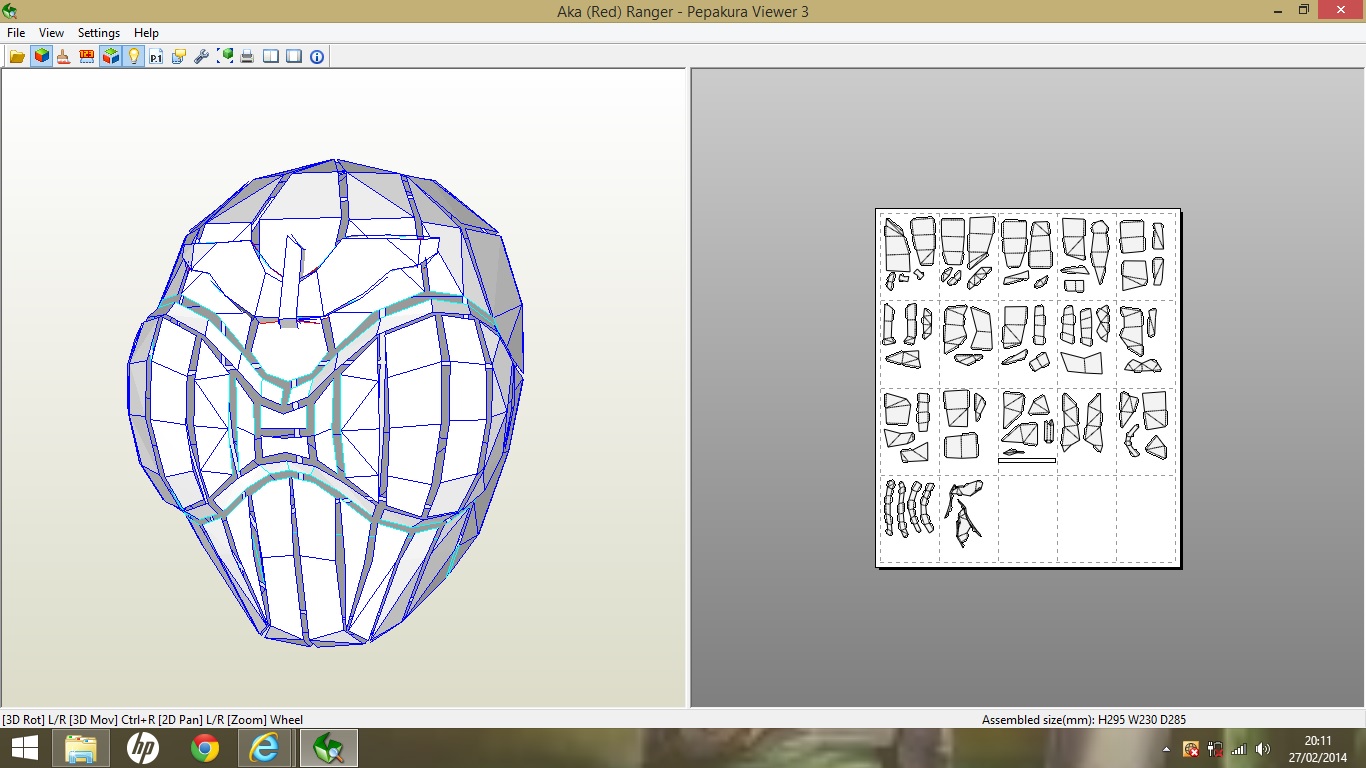This screenshot has width=1366, height=768.
Task: Click the blue info about icon
Action: (317, 57)
